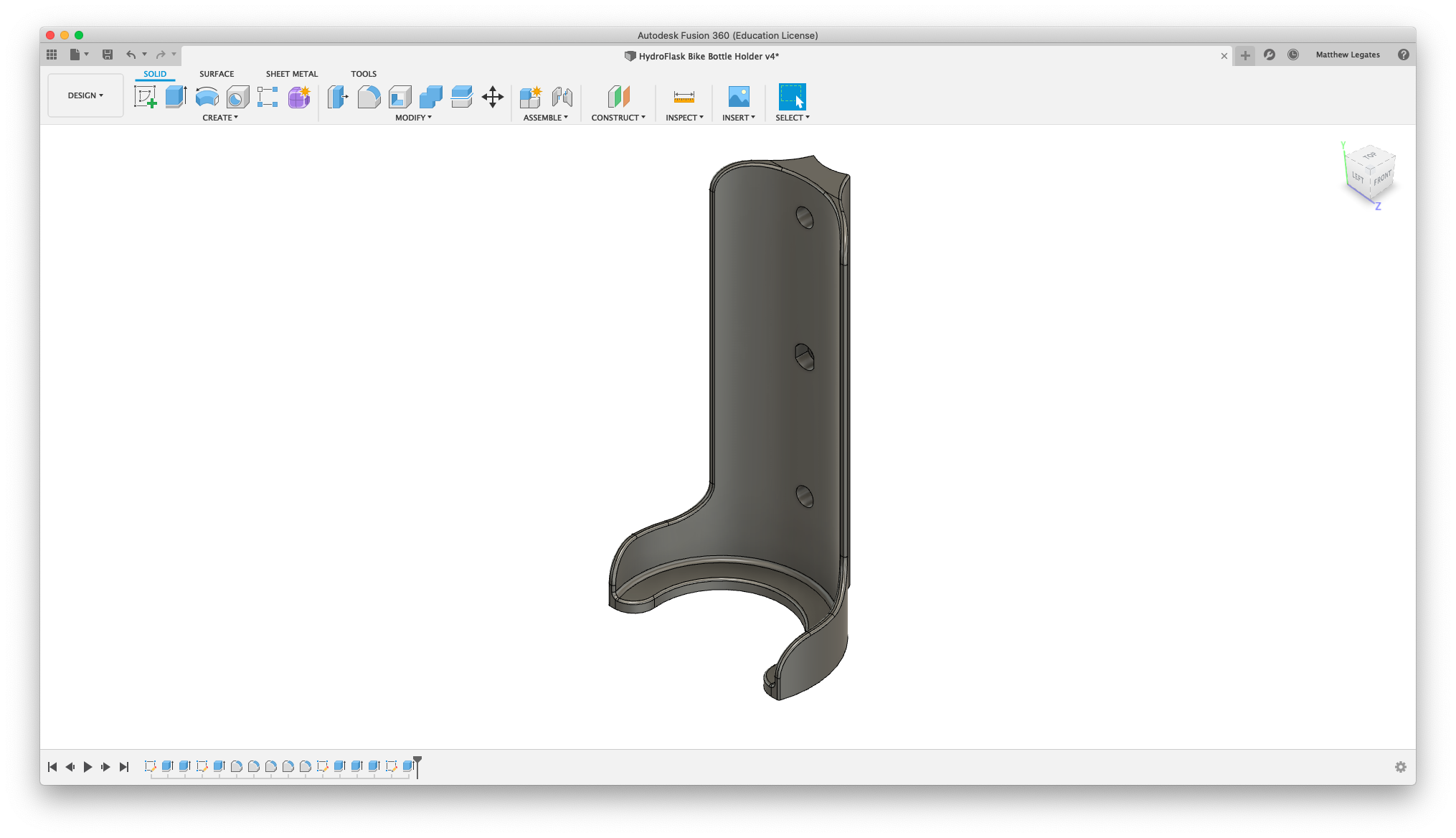Select the Extrude tool in CREATE
The image size is (1456, 838).
[x=176, y=97]
